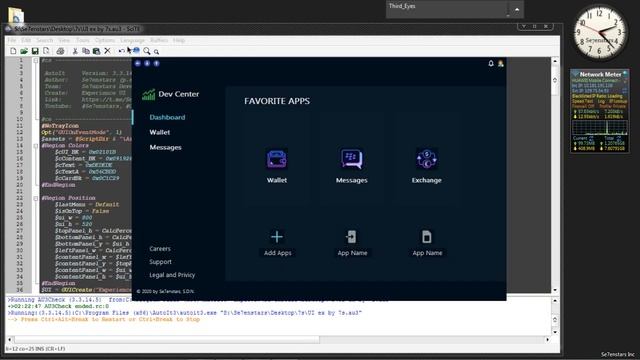Image resolution: width=640 pixels, height=360 pixels.
Task: Click the horizontal scrollbar left arrow
Action: [x=10, y=340]
